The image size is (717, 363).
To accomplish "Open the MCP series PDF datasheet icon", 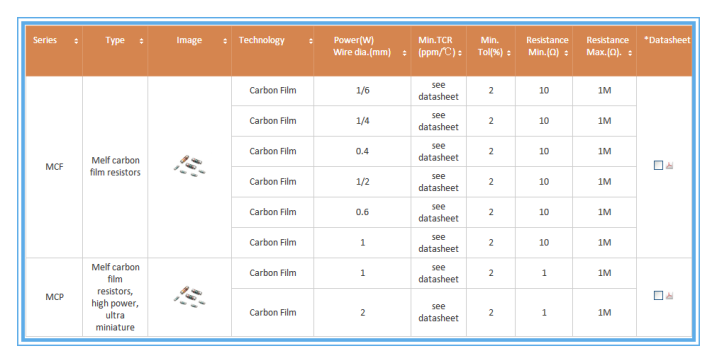I will click(669, 295).
